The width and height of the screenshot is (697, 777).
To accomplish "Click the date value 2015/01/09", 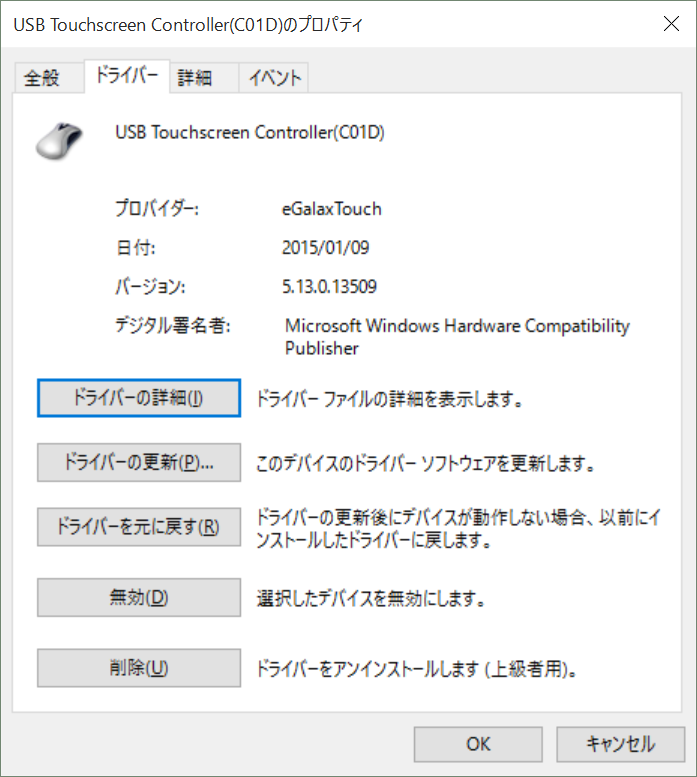I will pyautogui.click(x=325, y=247).
